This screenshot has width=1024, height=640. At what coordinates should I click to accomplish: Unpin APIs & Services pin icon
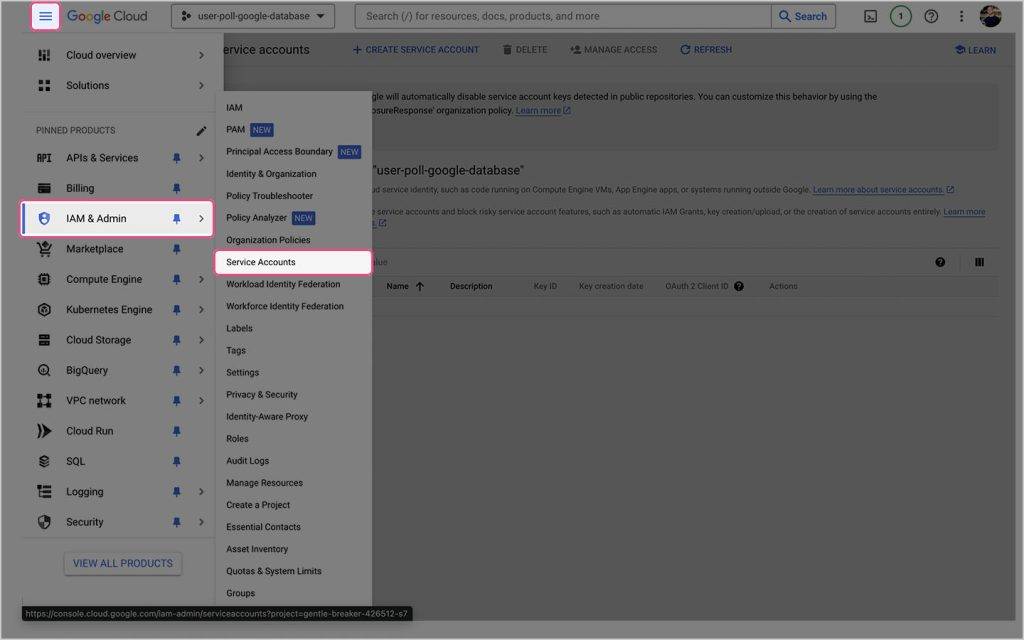176,158
